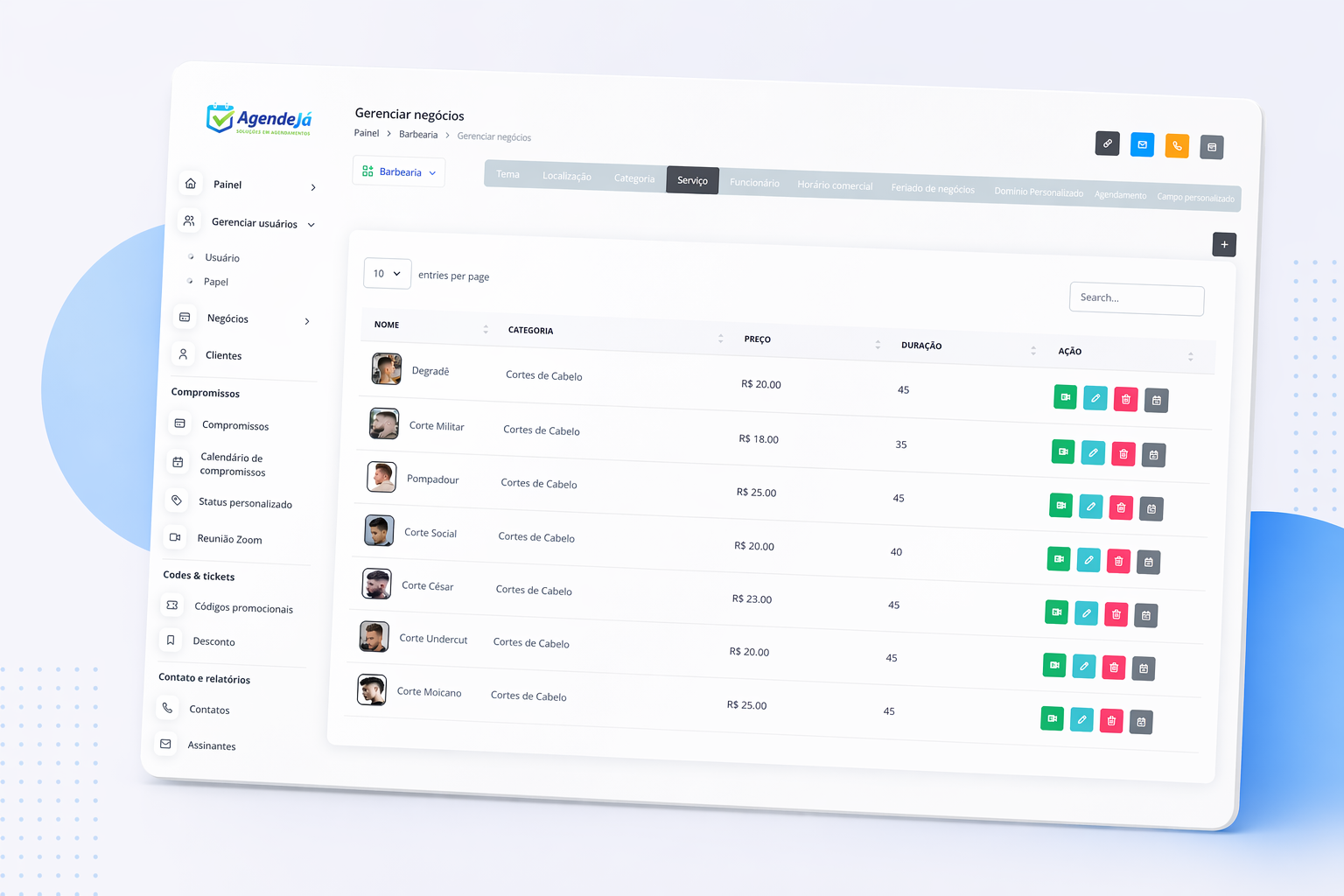The image size is (1344, 896).
Task: Open Calendário de compromissos in the sidebar
Action: tap(219, 463)
